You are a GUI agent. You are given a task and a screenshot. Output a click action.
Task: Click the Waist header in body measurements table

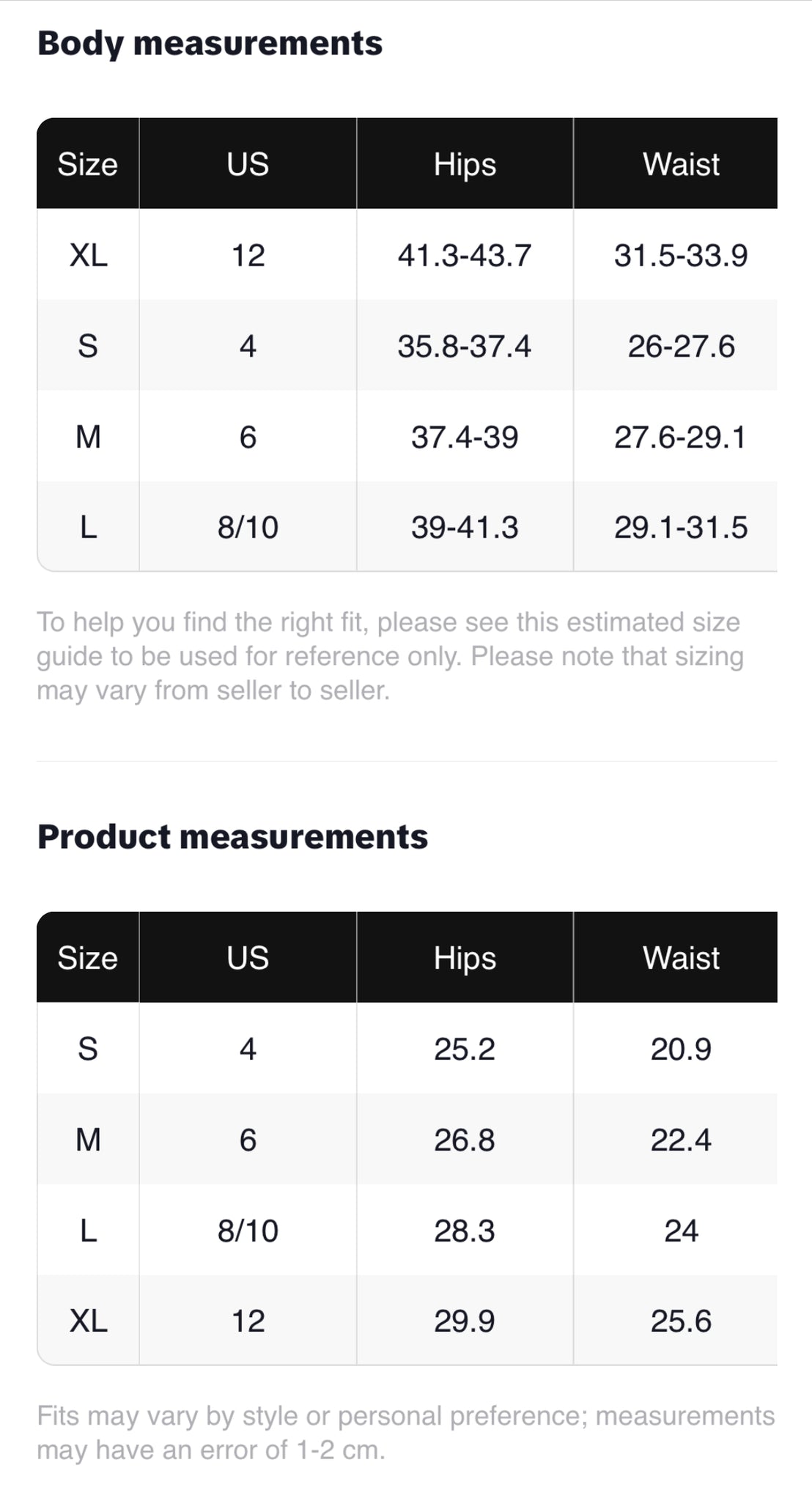pyautogui.click(x=681, y=164)
